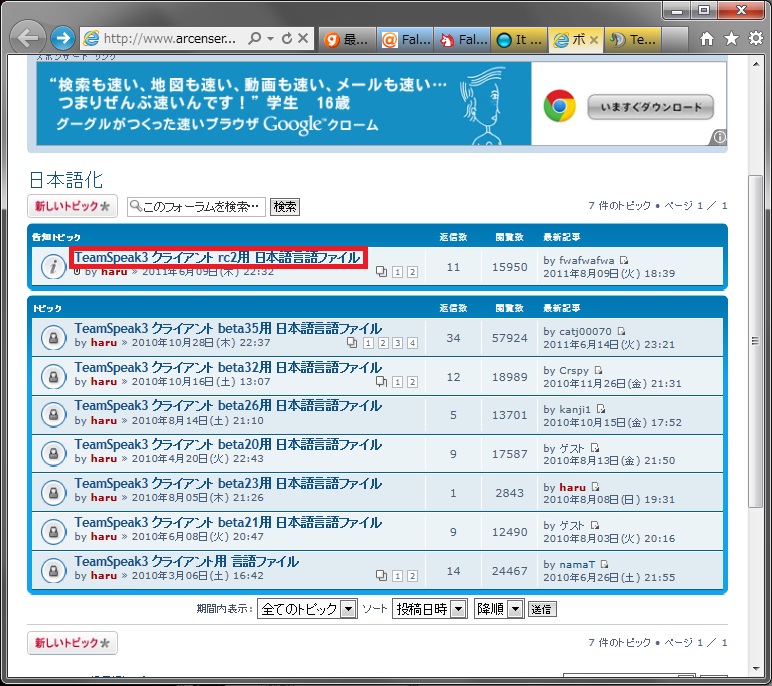772x686 pixels.
Task: Click the 日本語化 forum heading
Action: [x=66, y=180]
